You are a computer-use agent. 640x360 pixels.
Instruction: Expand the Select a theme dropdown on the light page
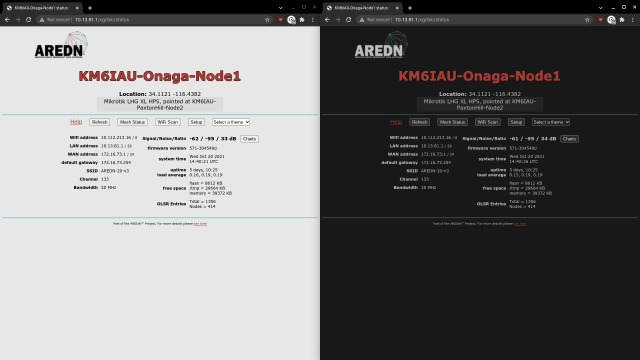tap(231, 122)
